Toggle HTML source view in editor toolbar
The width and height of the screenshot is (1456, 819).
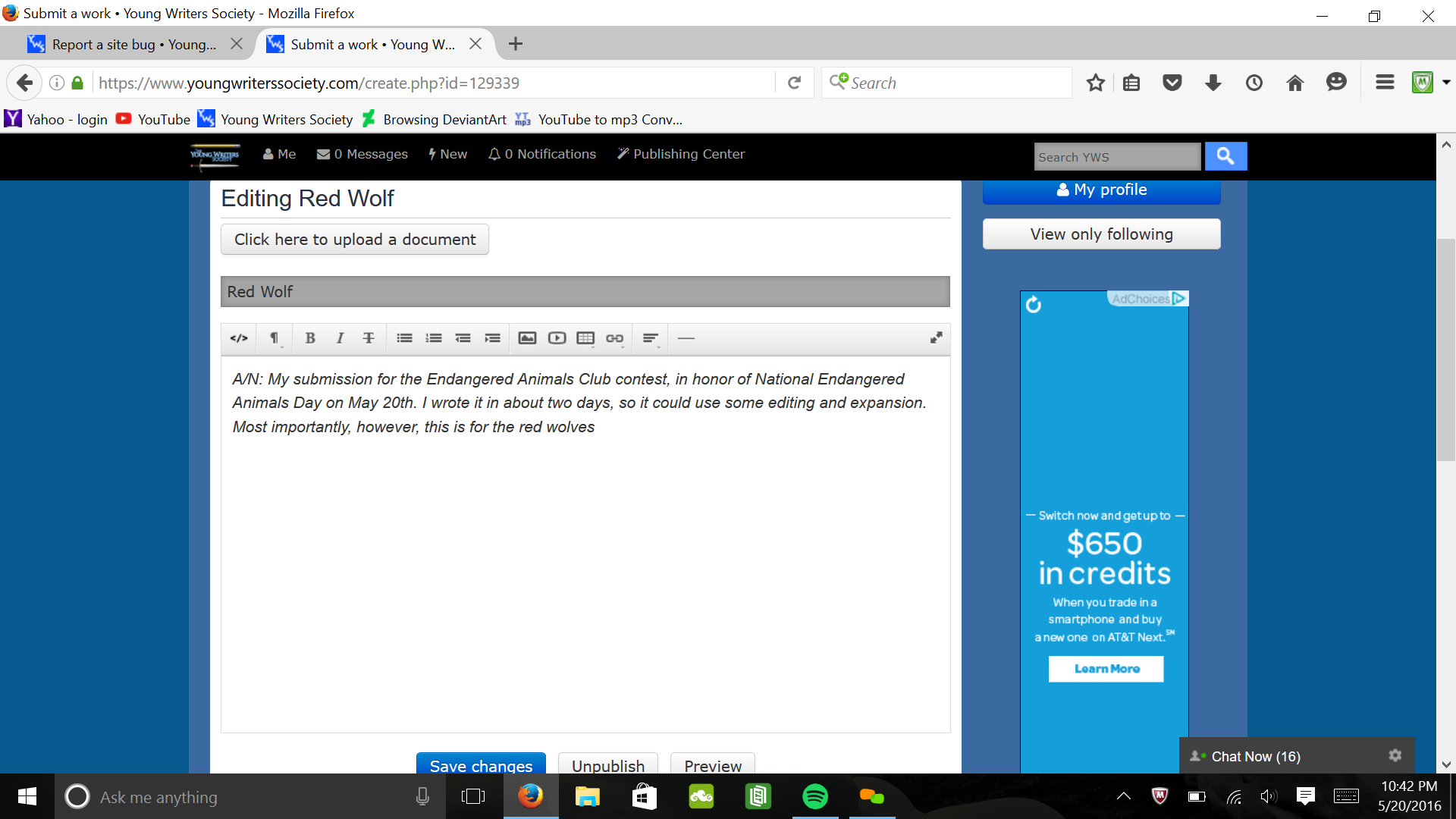(x=239, y=338)
